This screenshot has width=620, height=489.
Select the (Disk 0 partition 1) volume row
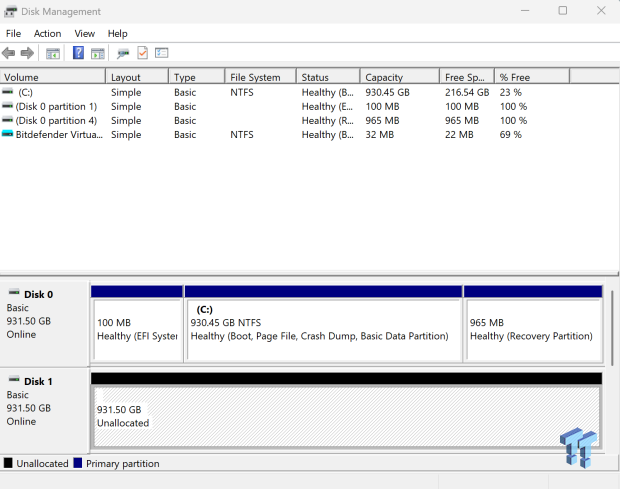[285, 106]
